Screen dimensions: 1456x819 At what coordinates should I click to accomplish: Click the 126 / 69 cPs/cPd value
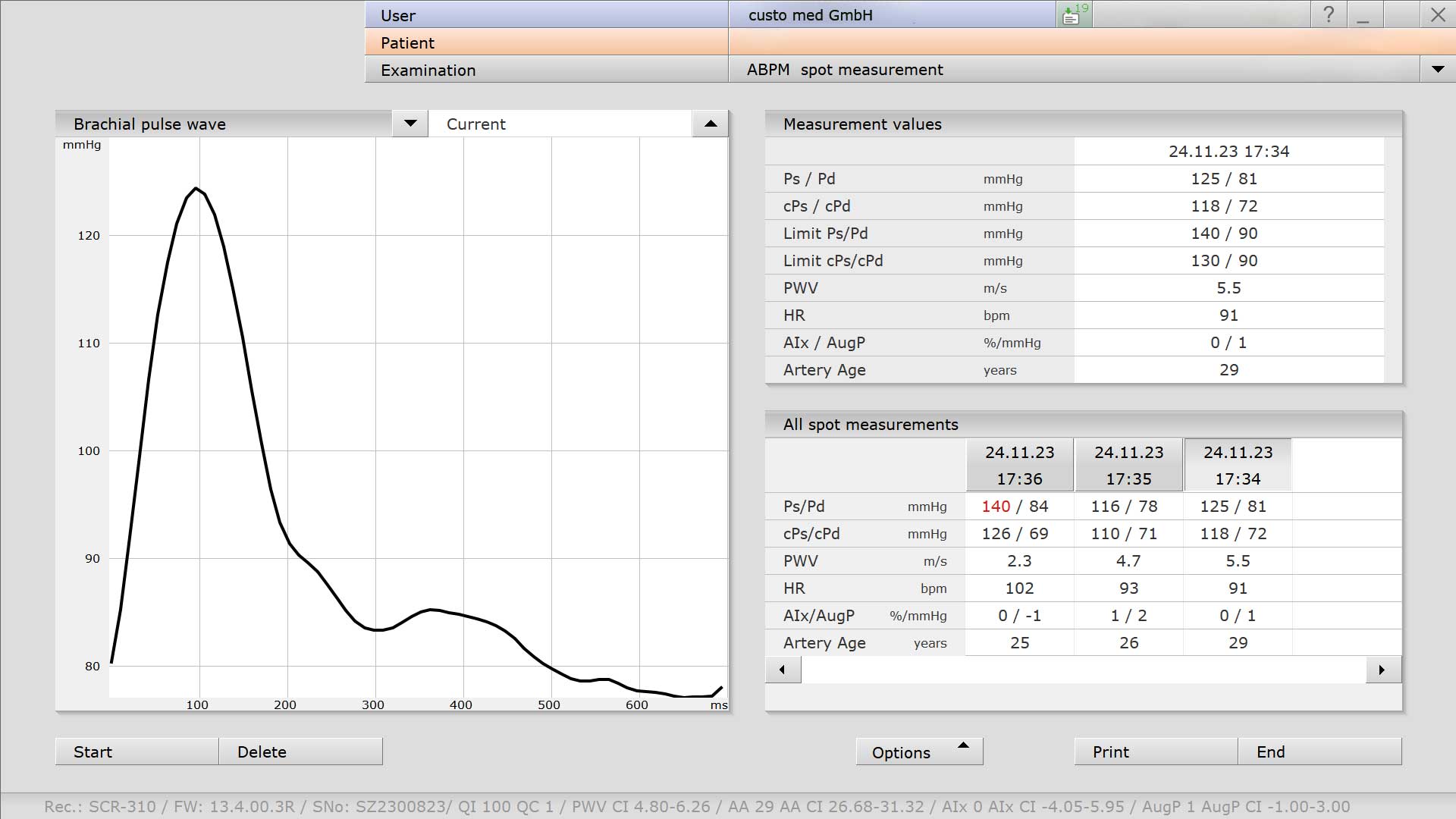tap(1015, 534)
